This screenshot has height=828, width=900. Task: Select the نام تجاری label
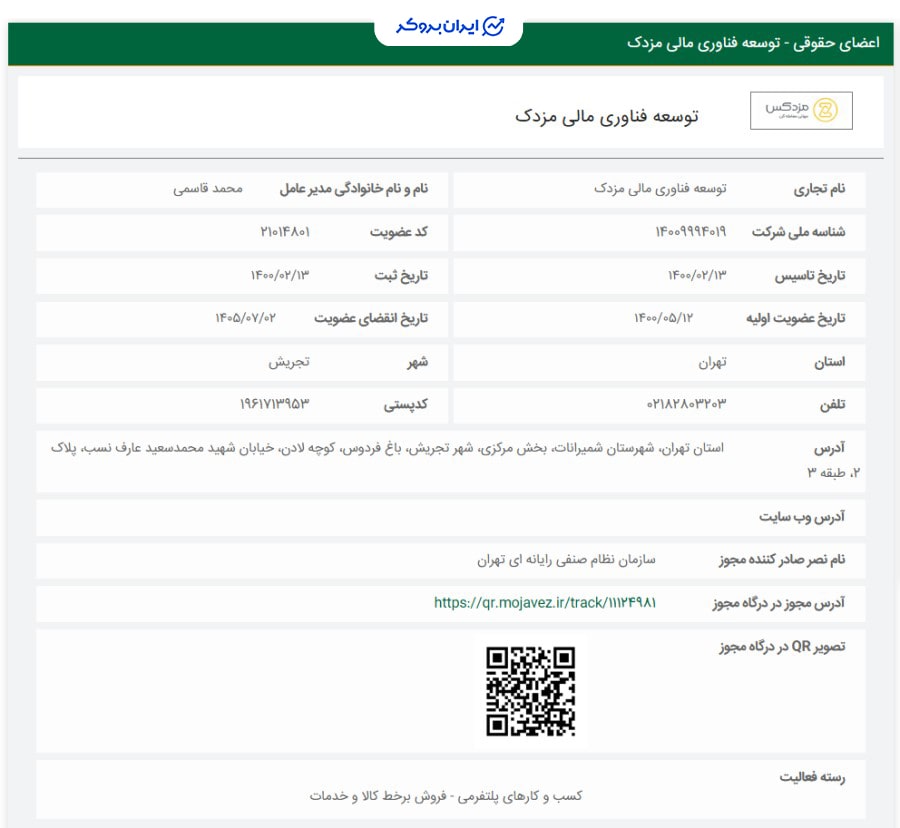coord(819,189)
